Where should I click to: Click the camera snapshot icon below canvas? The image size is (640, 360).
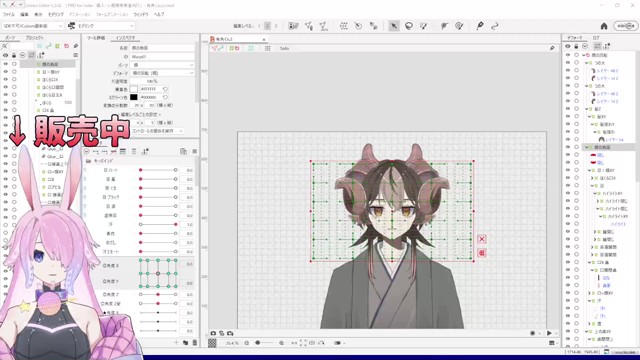(x=213, y=333)
